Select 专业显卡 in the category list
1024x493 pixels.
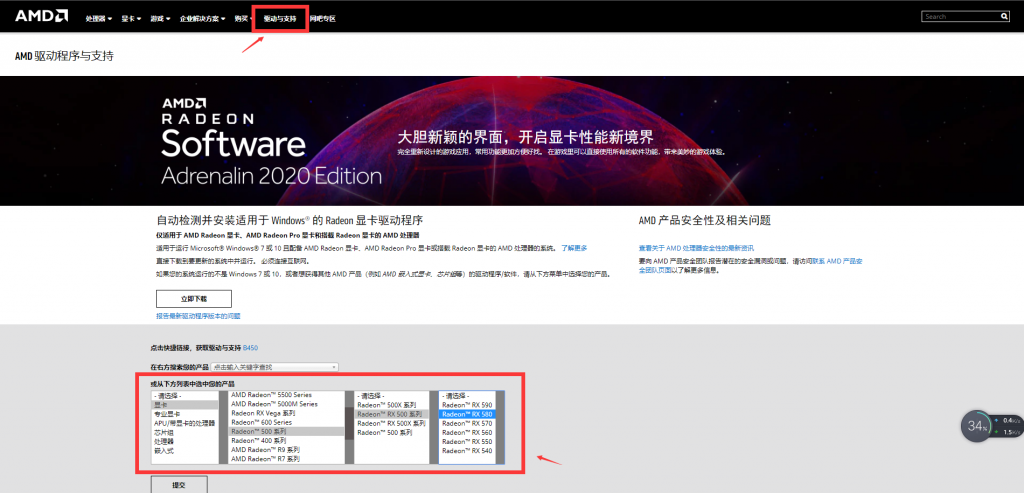click(x=184, y=414)
